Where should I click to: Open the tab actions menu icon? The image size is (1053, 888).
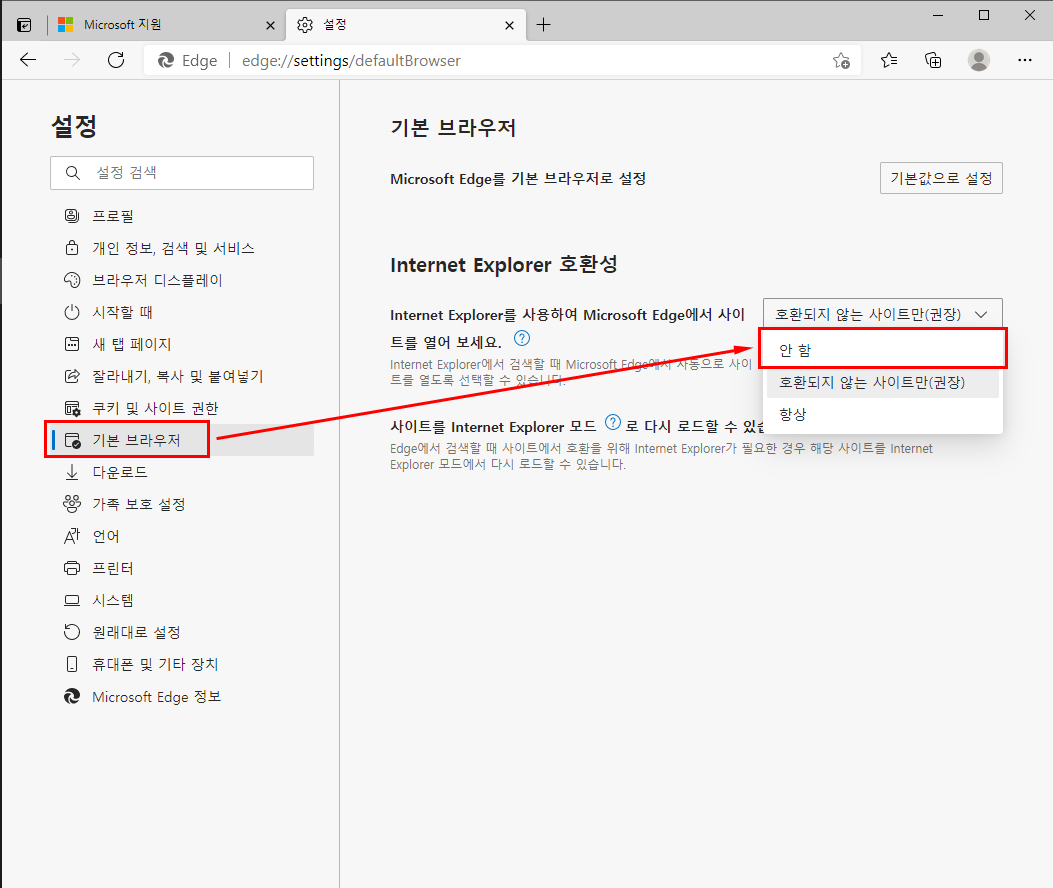[x=24, y=26]
